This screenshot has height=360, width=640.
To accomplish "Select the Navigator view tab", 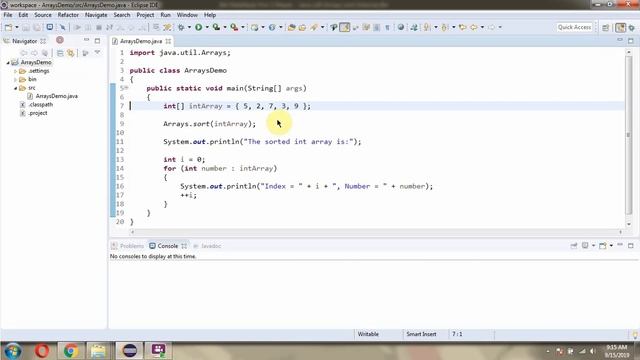I will [x=24, y=41].
